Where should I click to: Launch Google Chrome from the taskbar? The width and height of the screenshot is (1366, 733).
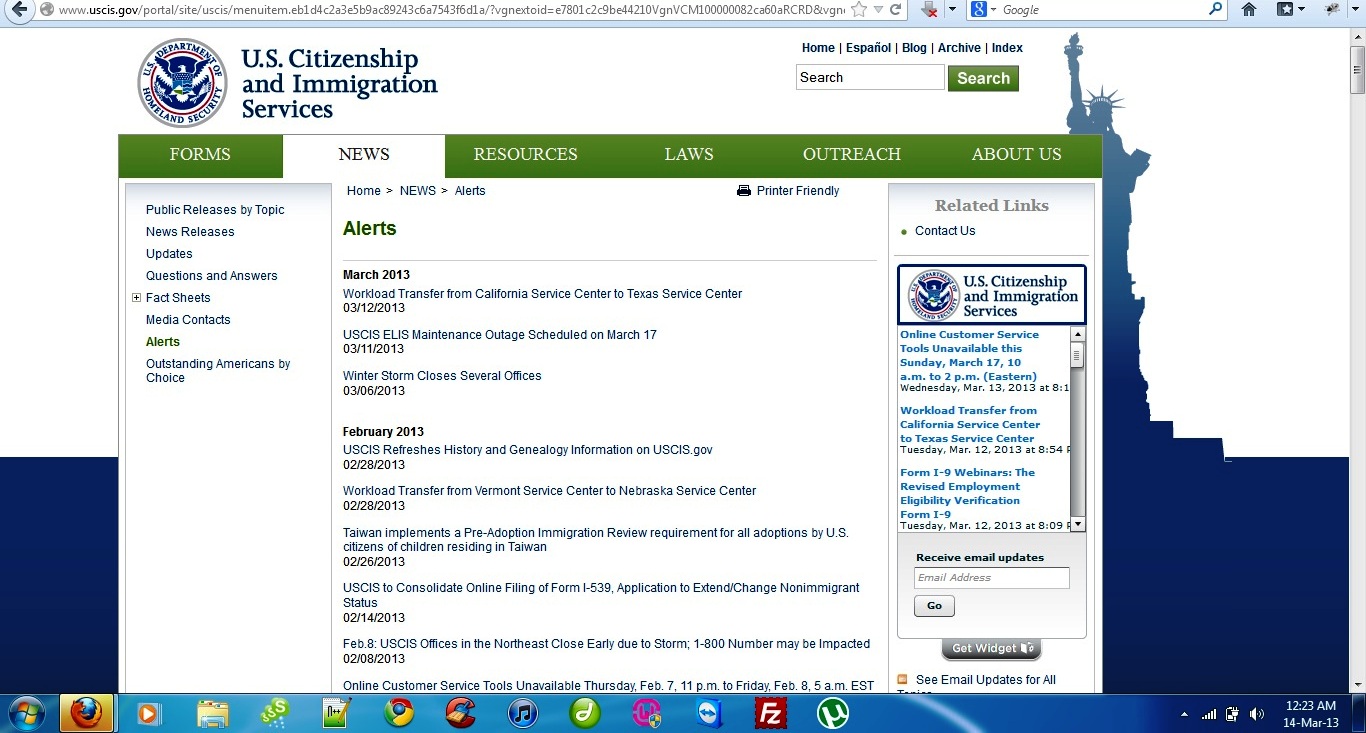399,713
